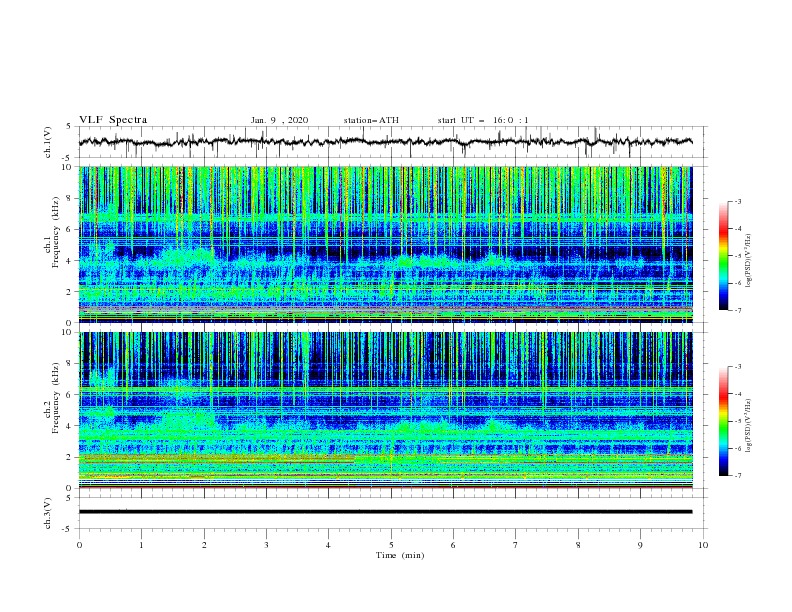Click time axis tick label "7"
This screenshot has width=792, height=612.
point(516,545)
